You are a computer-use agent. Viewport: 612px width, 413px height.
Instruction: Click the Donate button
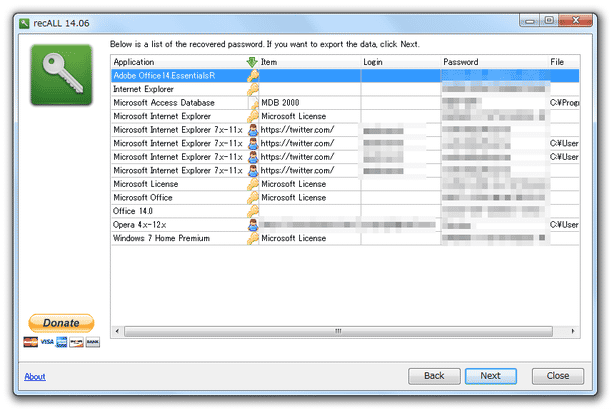[61, 323]
